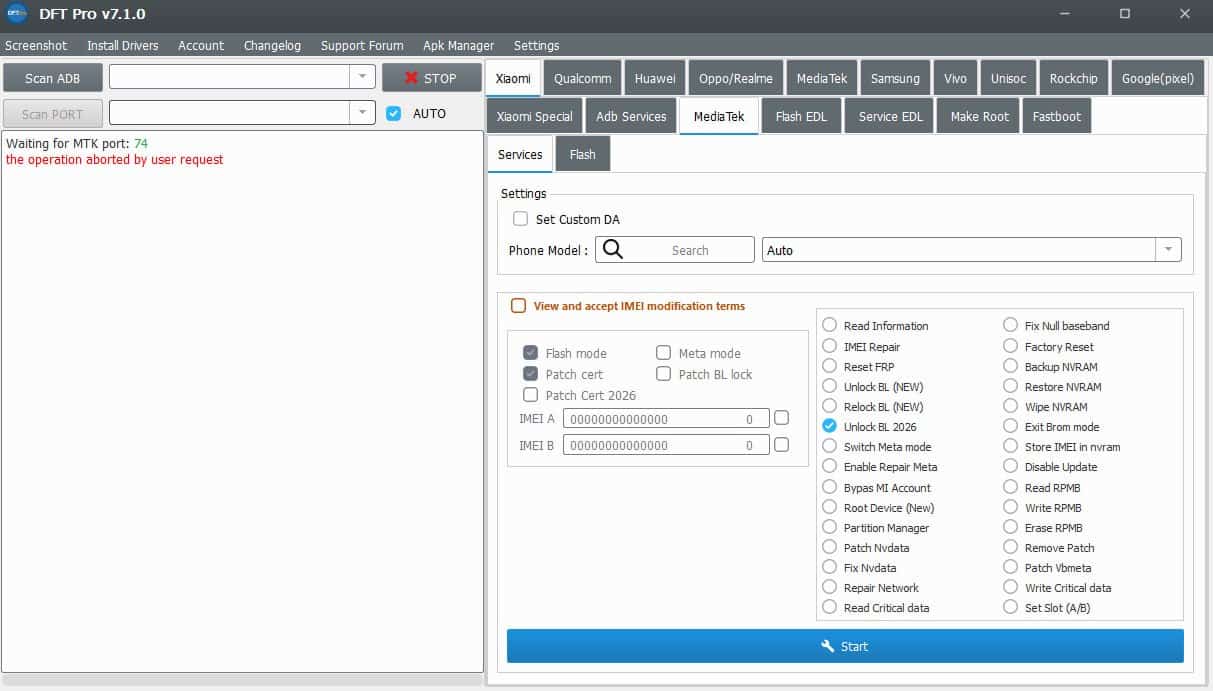The height and width of the screenshot is (691, 1213).
Task: Select Erase RPMB radio option
Action: [1011, 527]
